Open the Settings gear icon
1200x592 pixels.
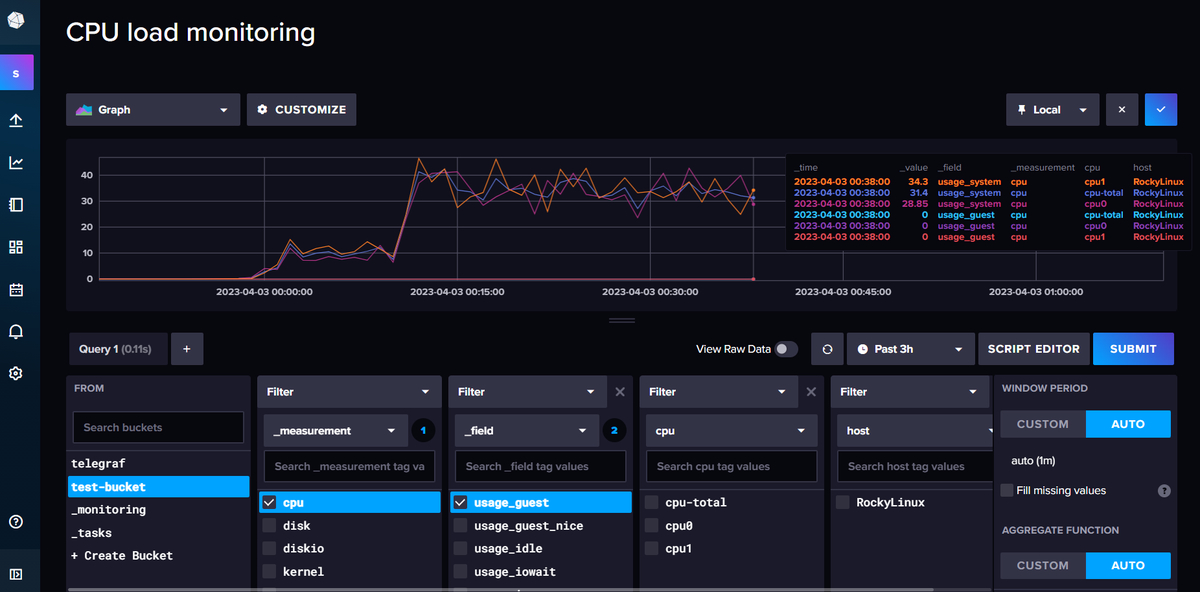point(17,372)
